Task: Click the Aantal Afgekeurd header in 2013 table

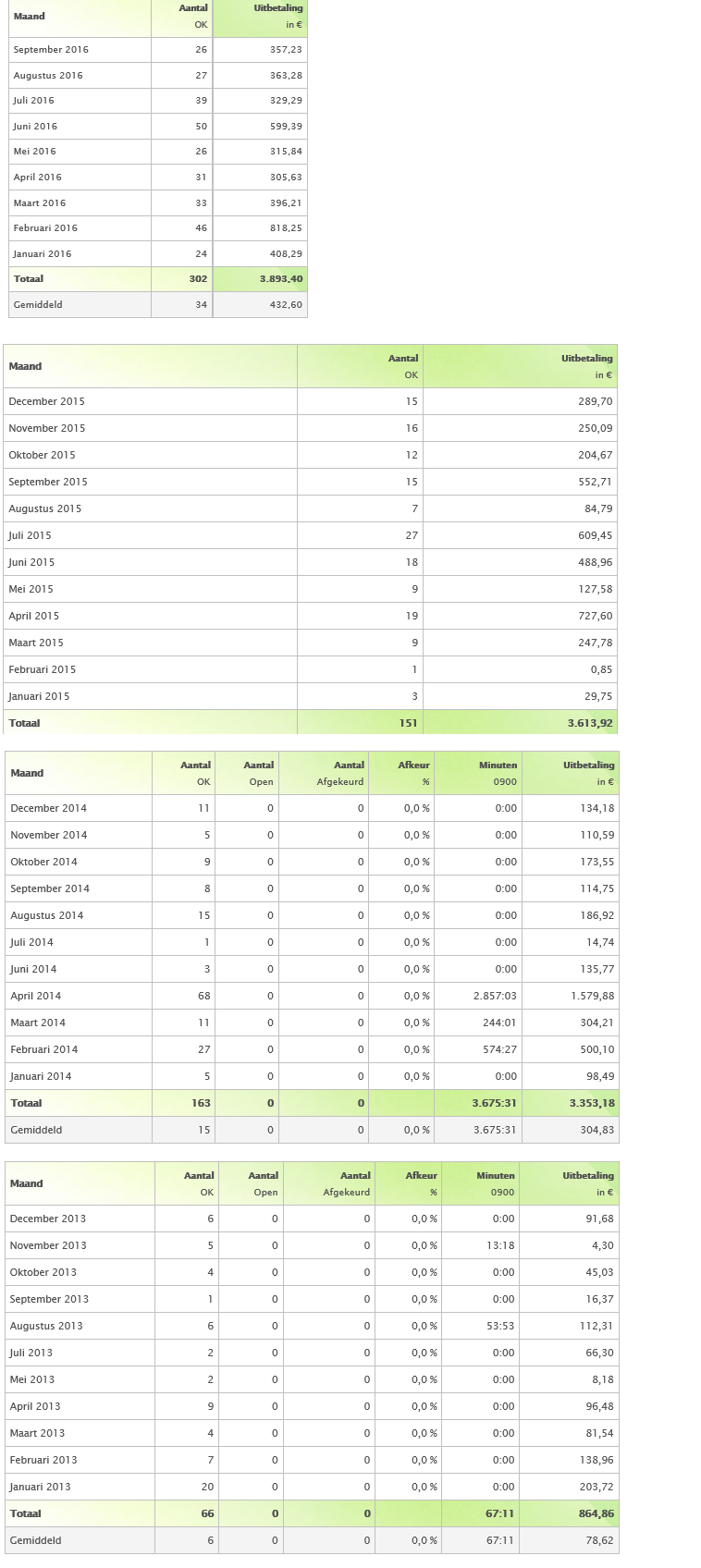Action: point(347,1183)
